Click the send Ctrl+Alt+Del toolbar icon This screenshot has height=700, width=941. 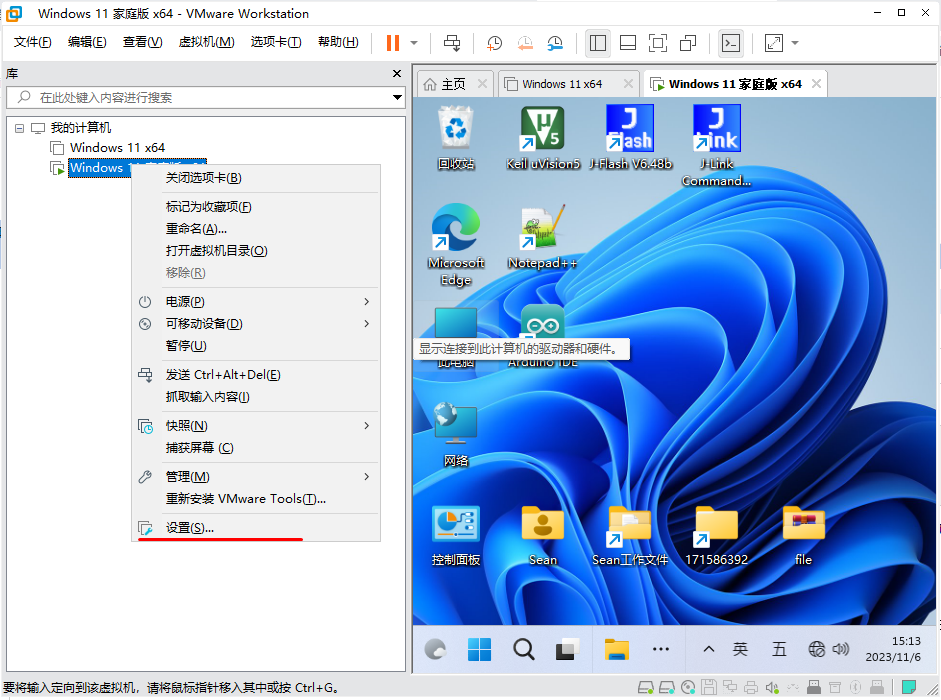point(452,43)
